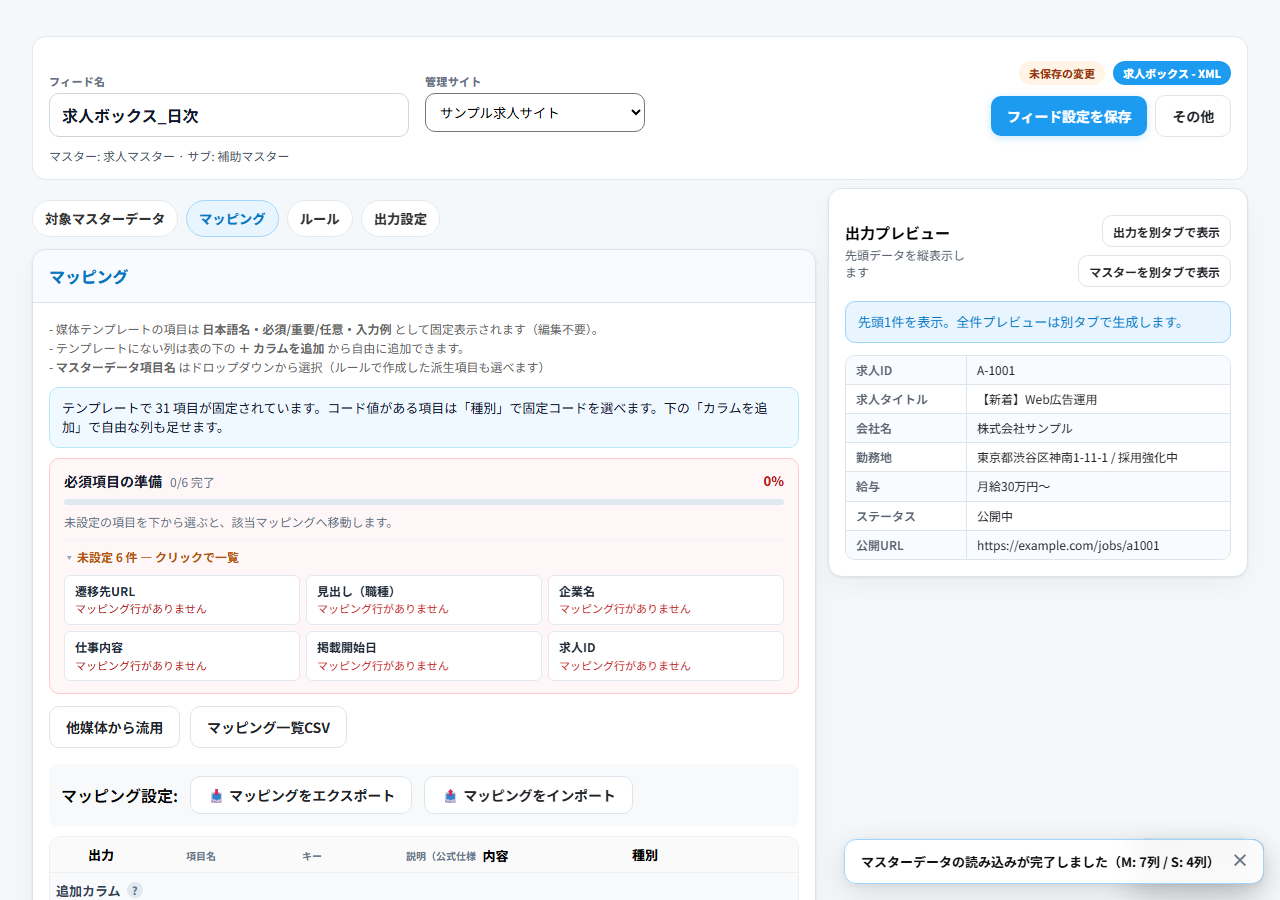Click the 先頭1件を表示 info banner
The width and height of the screenshot is (1280, 900).
click(1038, 322)
